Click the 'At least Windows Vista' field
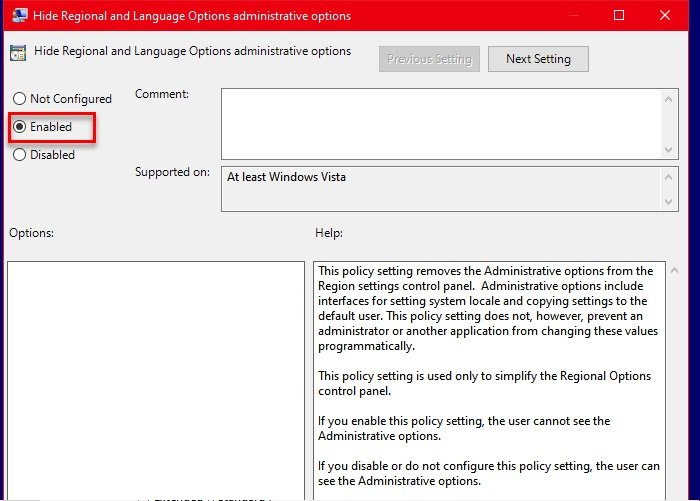700x501 pixels. tap(440, 189)
